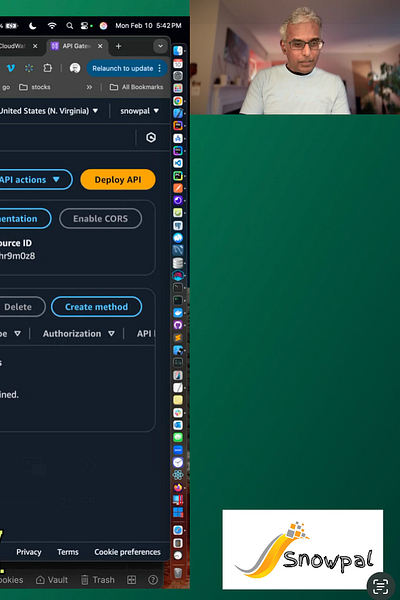Open the Chrome profile avatar
Viewport: 400px width, 600px height.
click(75, 68)
